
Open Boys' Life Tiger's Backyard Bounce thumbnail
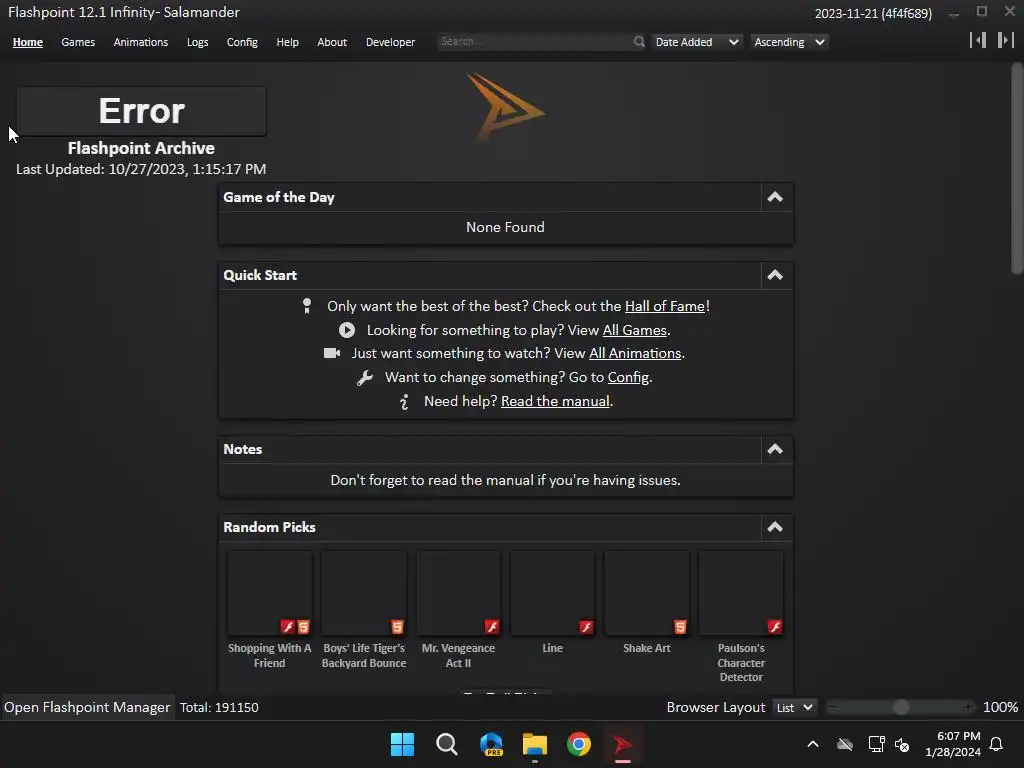coord(364,593)
